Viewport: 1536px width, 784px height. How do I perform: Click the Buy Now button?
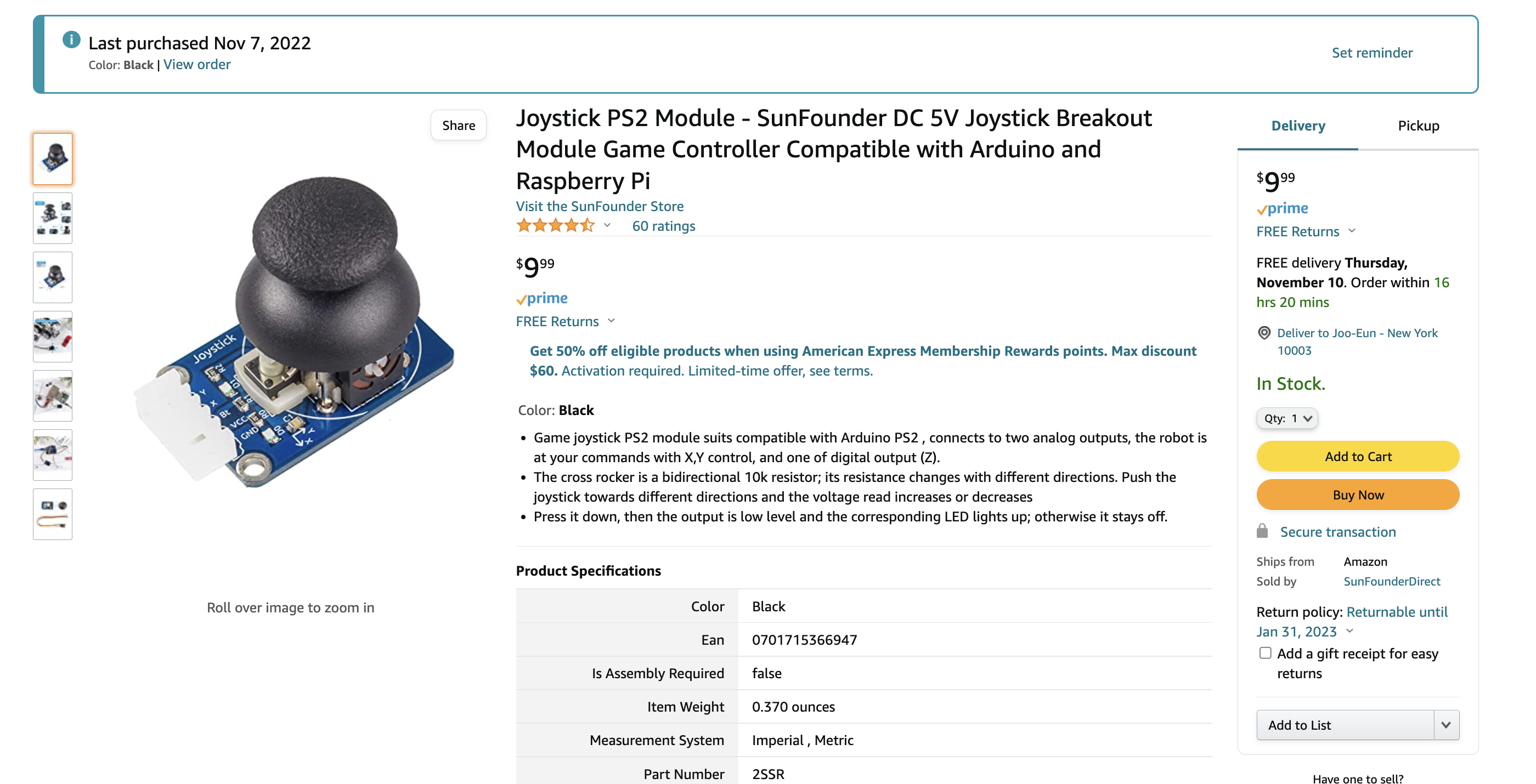click(x=1358, y=495)
